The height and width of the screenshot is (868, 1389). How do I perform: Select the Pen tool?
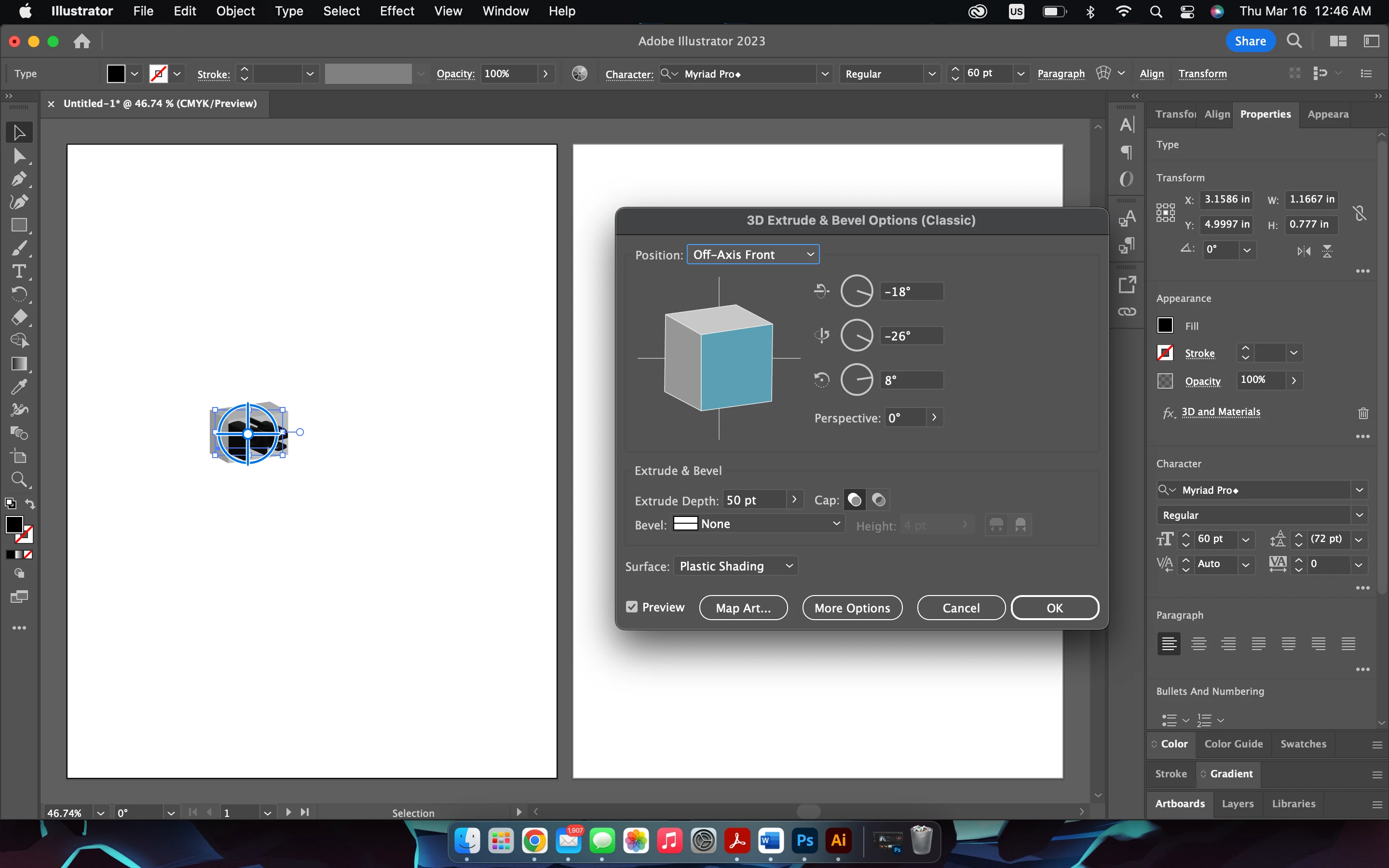[x=19, y=178]
